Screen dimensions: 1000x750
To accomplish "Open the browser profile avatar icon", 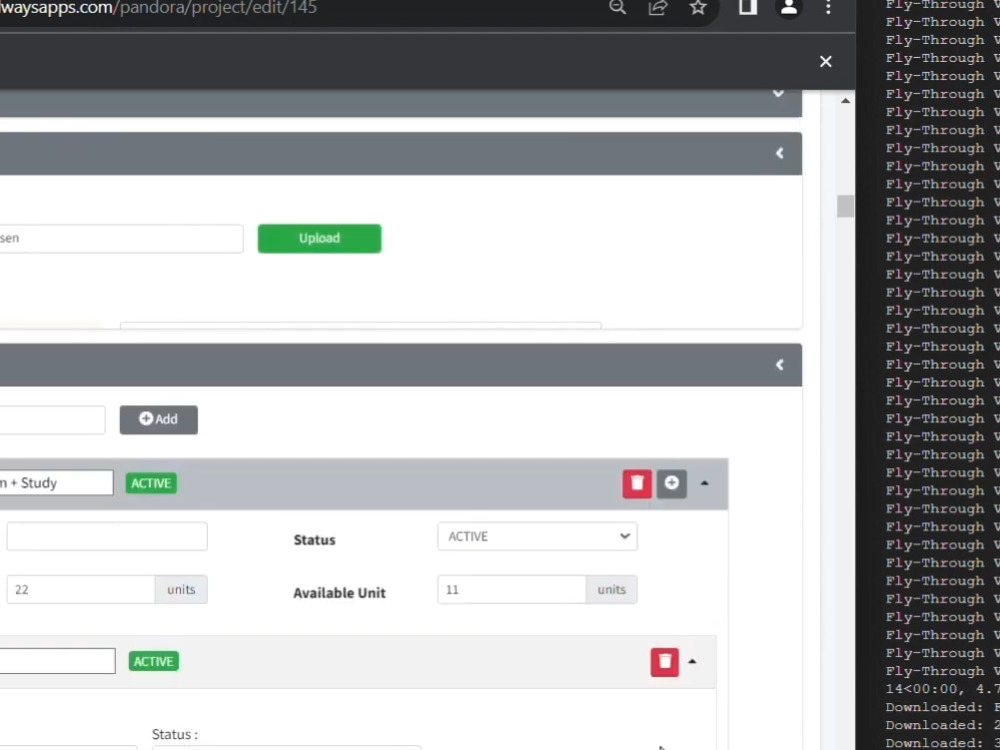I will (789, 8).
